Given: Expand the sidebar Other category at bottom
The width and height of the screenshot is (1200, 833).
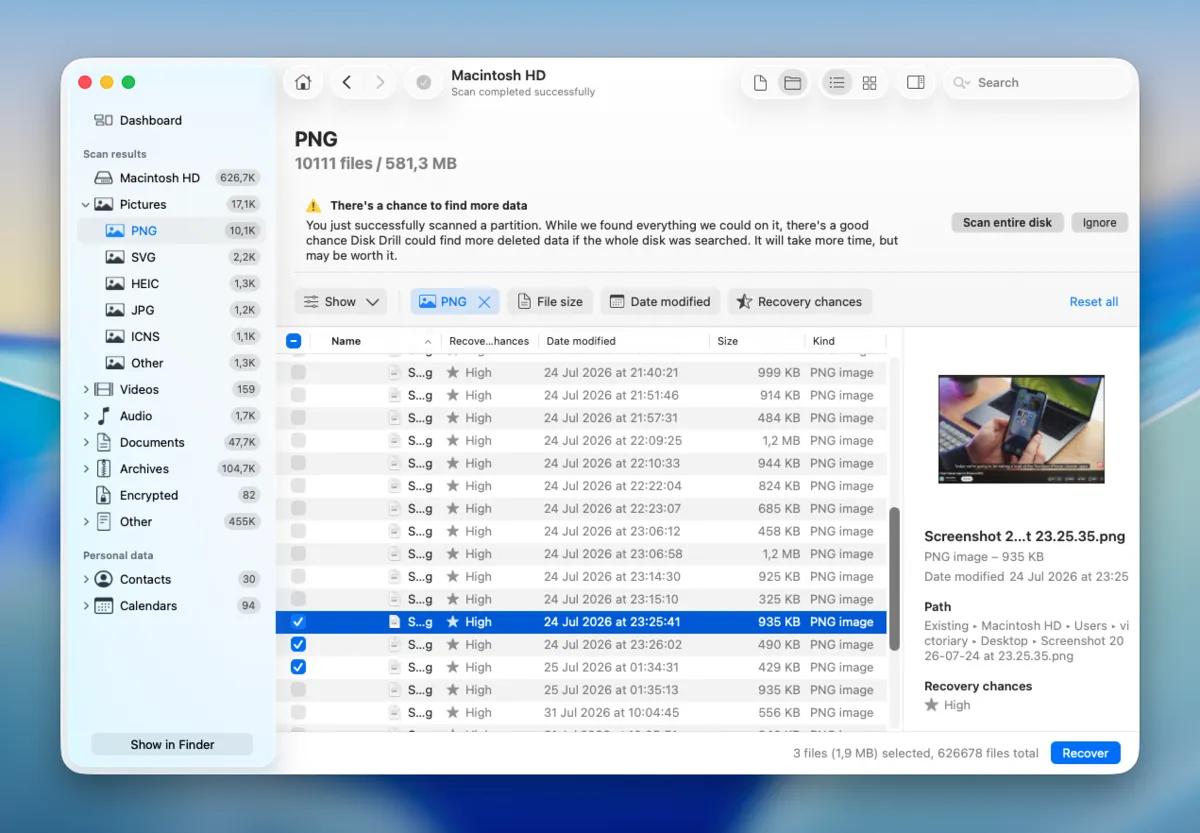Looking at the screenshot, I should pyautogui.click(x=86, y=522).
